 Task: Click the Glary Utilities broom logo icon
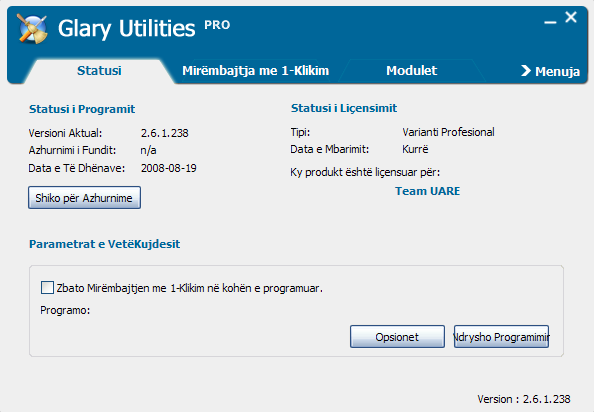(x=32, y=28)
